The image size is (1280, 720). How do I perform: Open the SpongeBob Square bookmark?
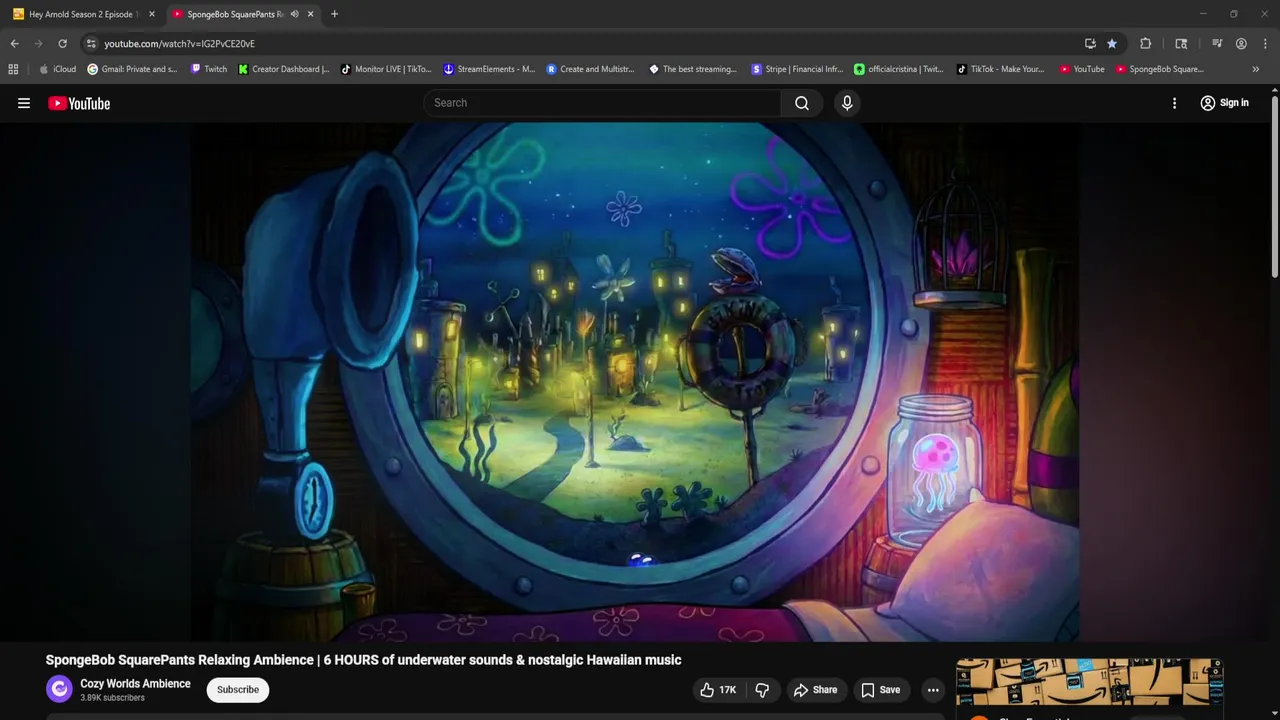tap(1160, 69)
